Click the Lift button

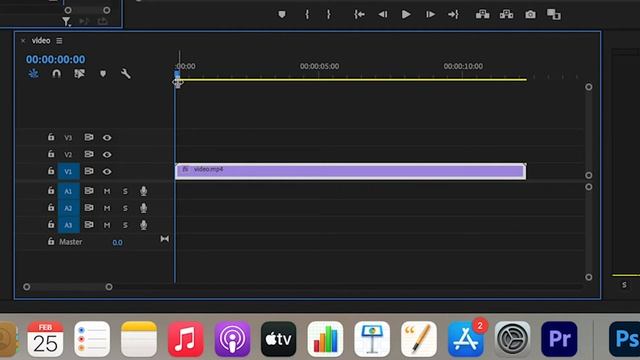pyautogui.click(x=482, y=15)
